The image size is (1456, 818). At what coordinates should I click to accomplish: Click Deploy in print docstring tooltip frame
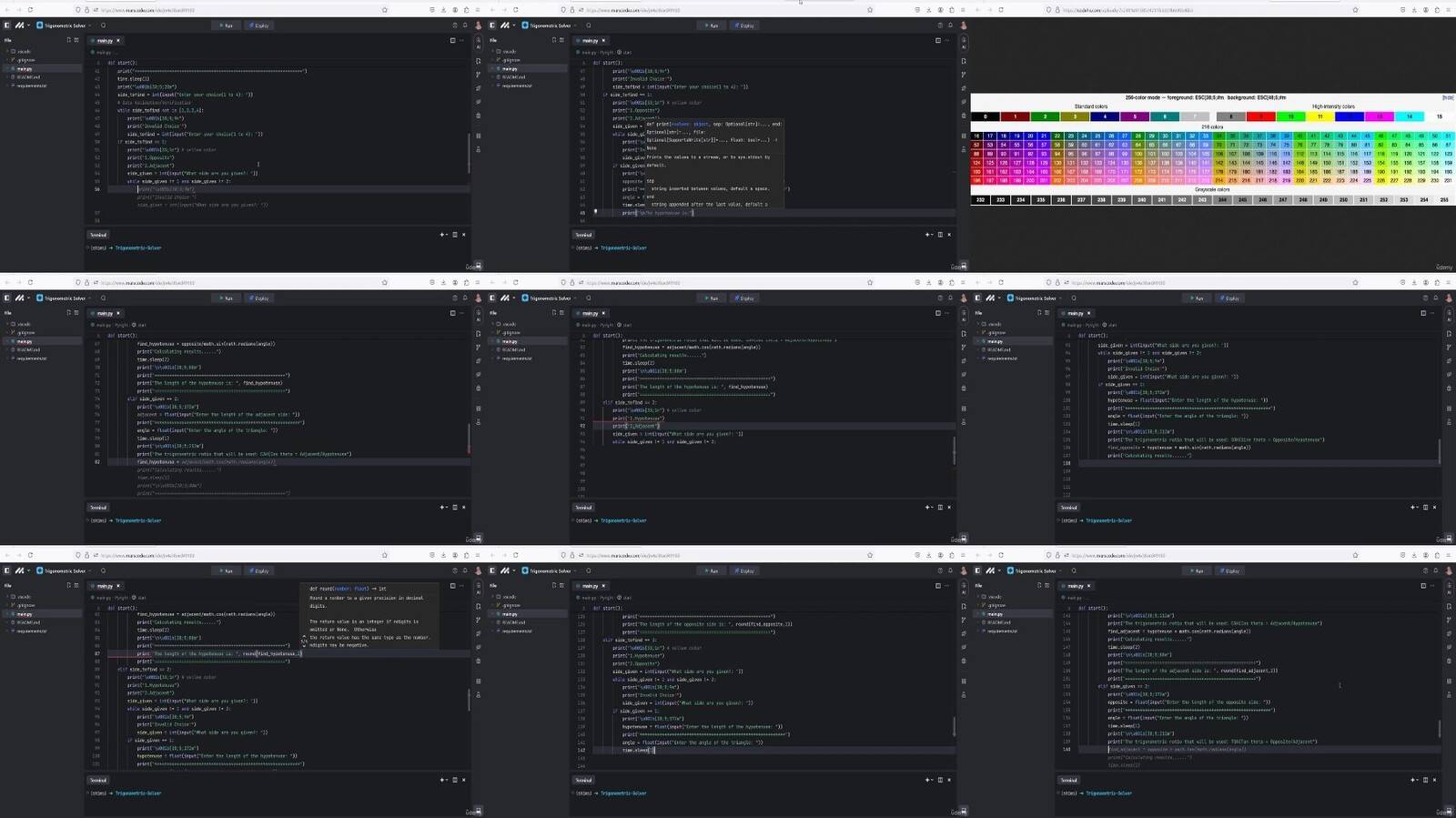[x=743, y=25]
